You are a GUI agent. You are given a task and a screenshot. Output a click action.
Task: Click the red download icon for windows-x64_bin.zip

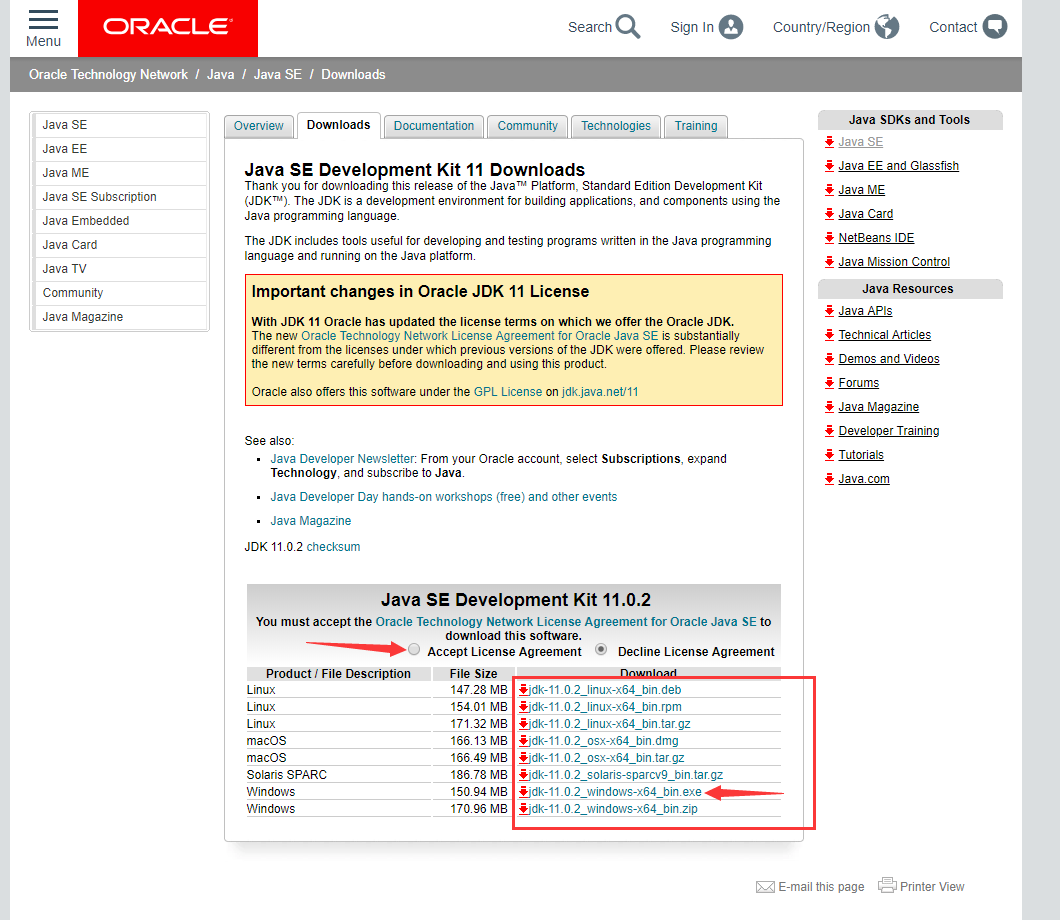coord(524,808)
